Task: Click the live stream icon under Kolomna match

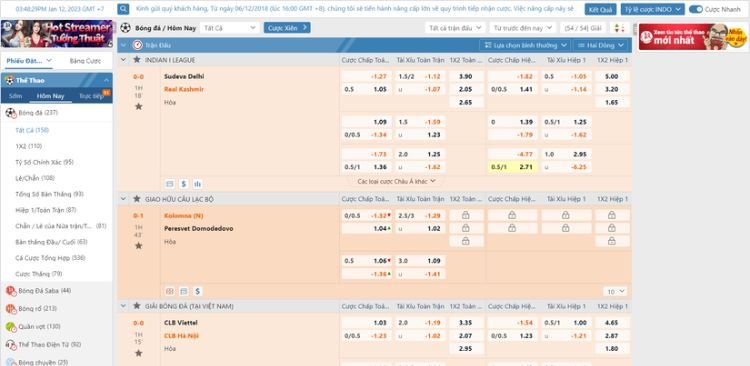Action: coord(169,291)
